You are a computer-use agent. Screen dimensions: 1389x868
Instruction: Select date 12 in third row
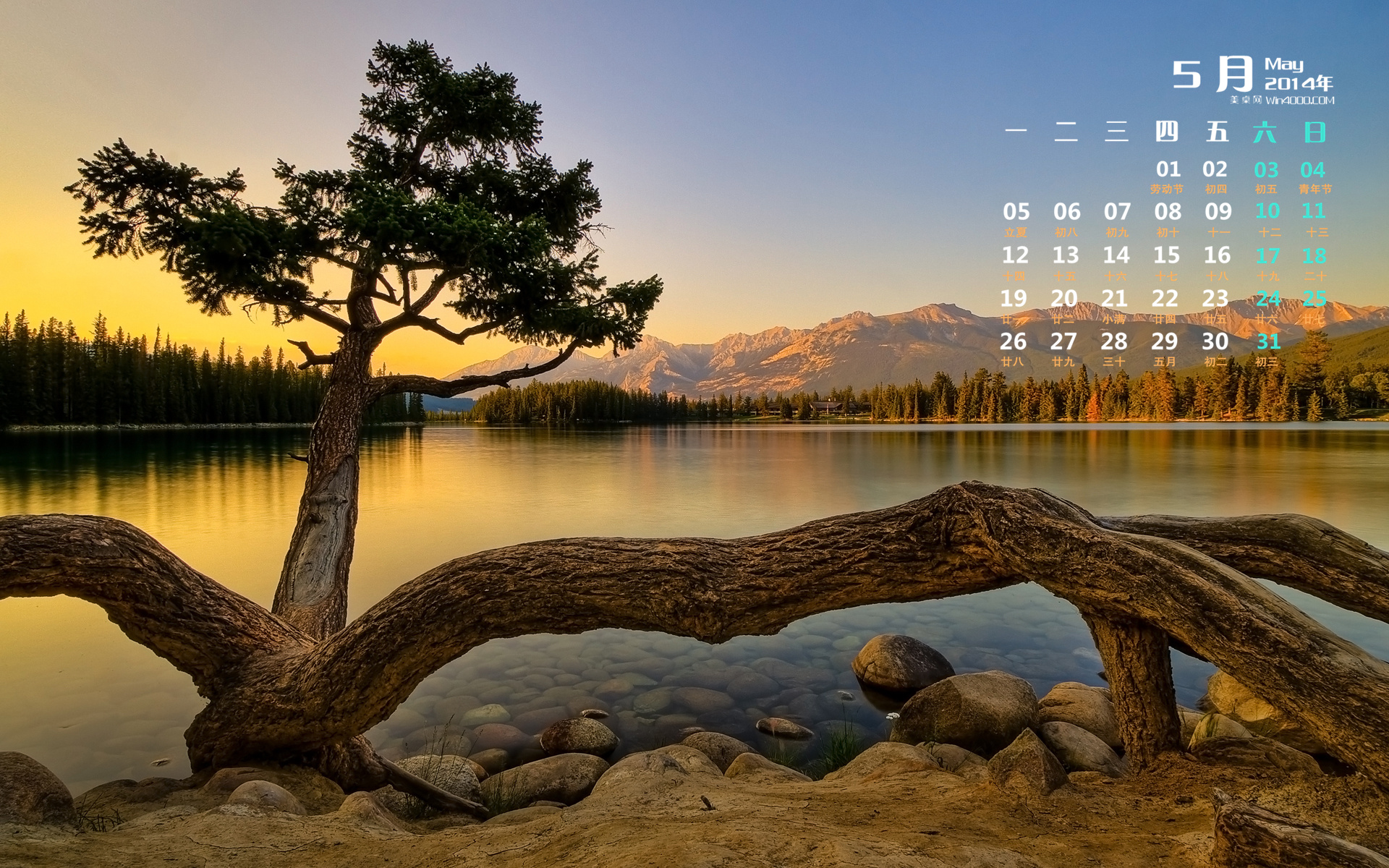pyautogui.click(x=1015, y=263)
